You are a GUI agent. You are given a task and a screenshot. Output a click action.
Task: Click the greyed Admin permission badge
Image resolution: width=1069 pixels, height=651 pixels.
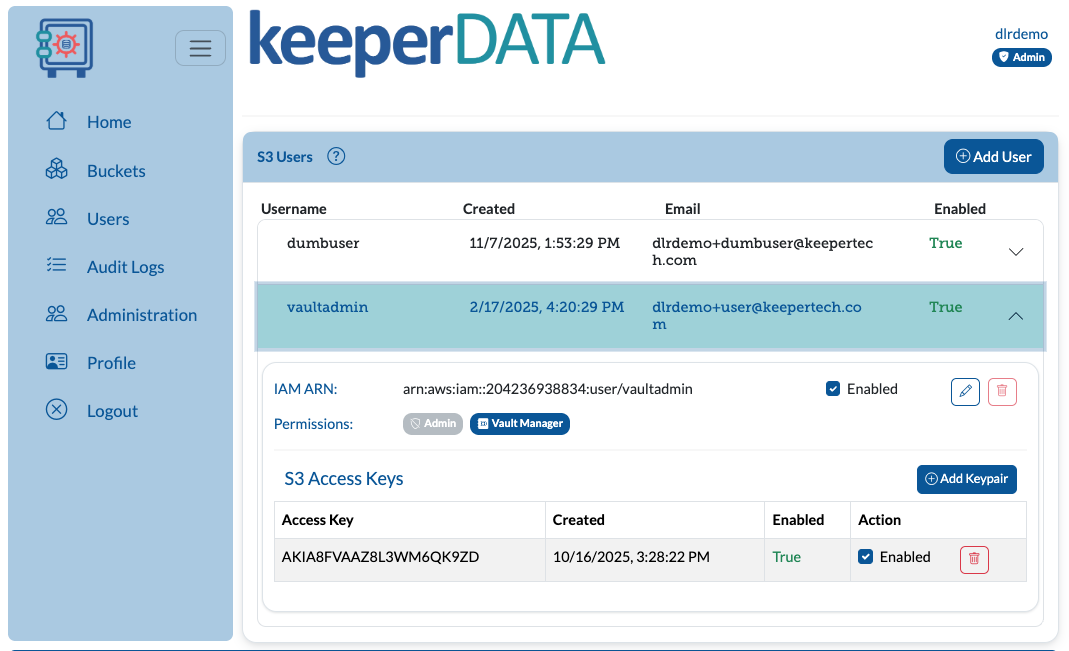[433, 423]
